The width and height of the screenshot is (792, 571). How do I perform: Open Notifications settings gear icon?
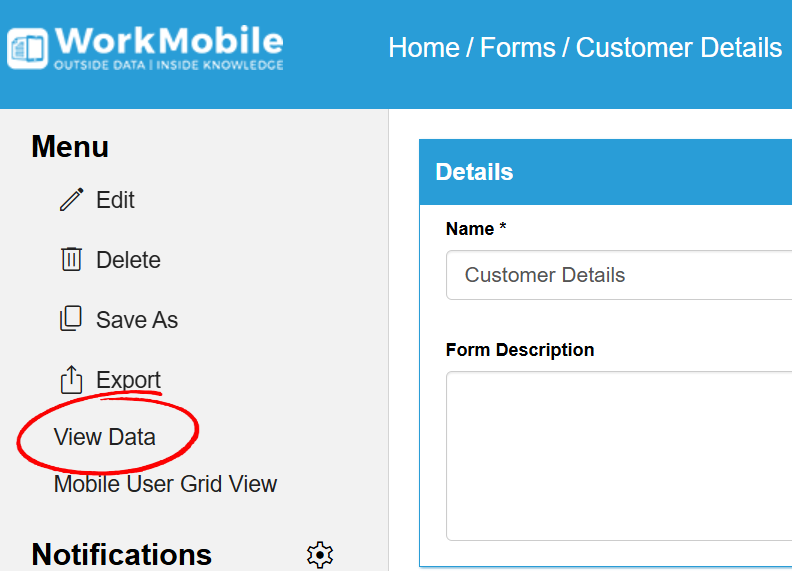click(320, 555)
